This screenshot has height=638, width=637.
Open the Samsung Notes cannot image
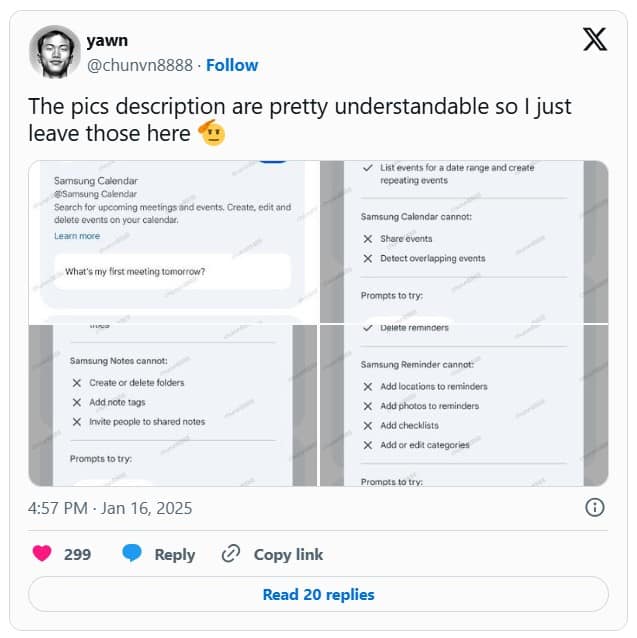173,406
